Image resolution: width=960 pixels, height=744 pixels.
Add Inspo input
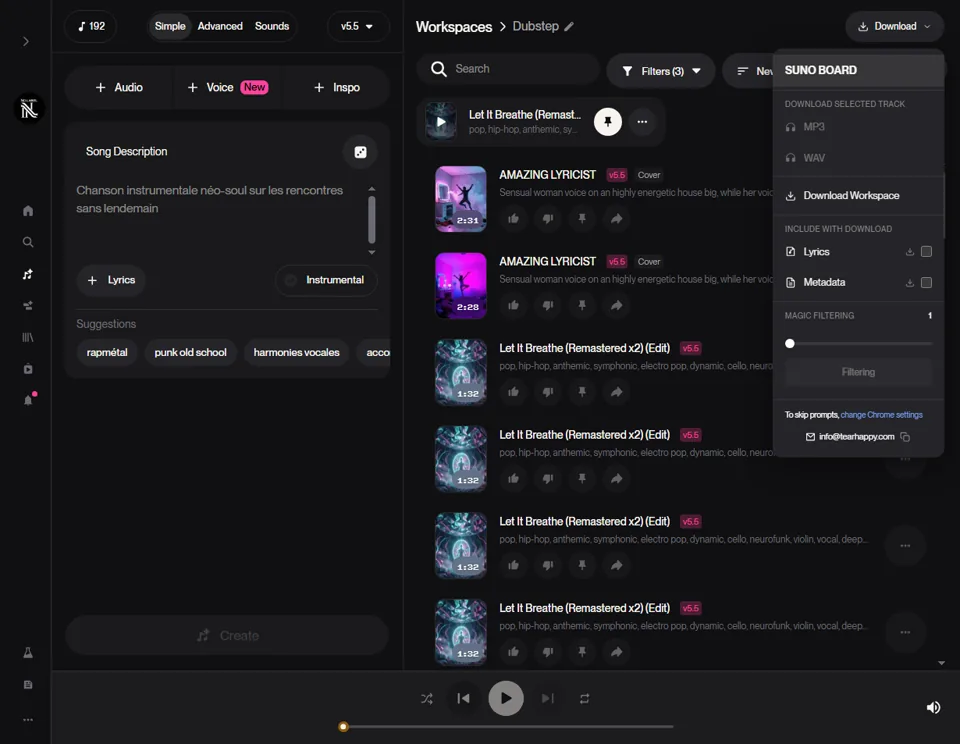pos(337,88)
